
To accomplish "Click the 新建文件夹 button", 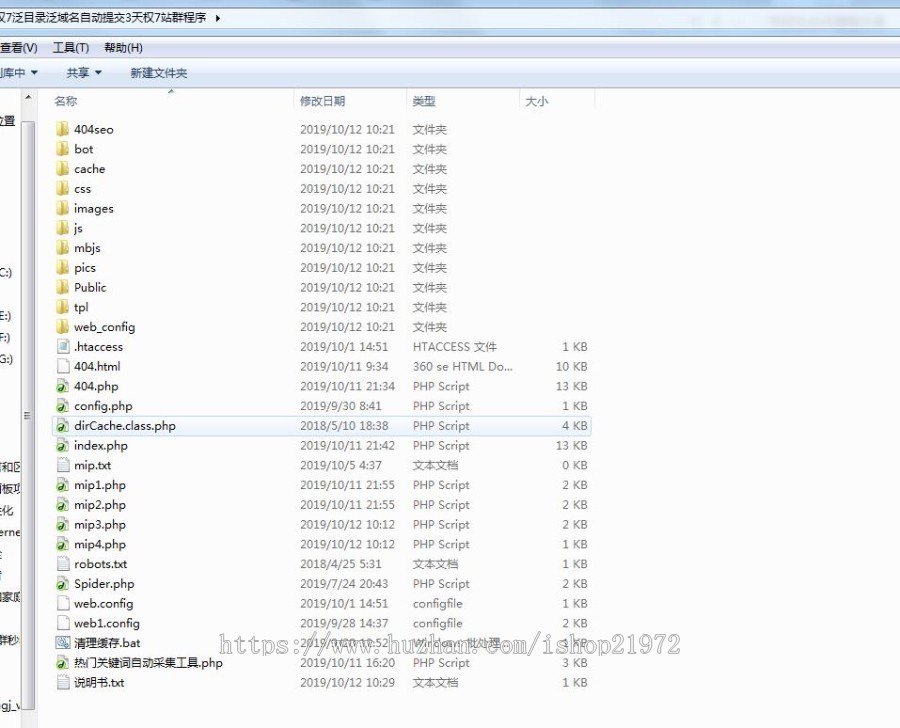I will (x=158, y=73).
